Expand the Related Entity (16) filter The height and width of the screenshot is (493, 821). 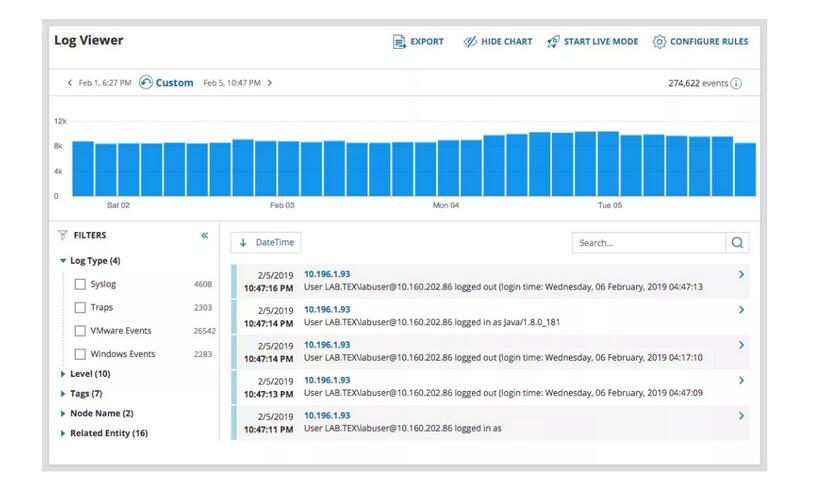[x=64, y=433]
